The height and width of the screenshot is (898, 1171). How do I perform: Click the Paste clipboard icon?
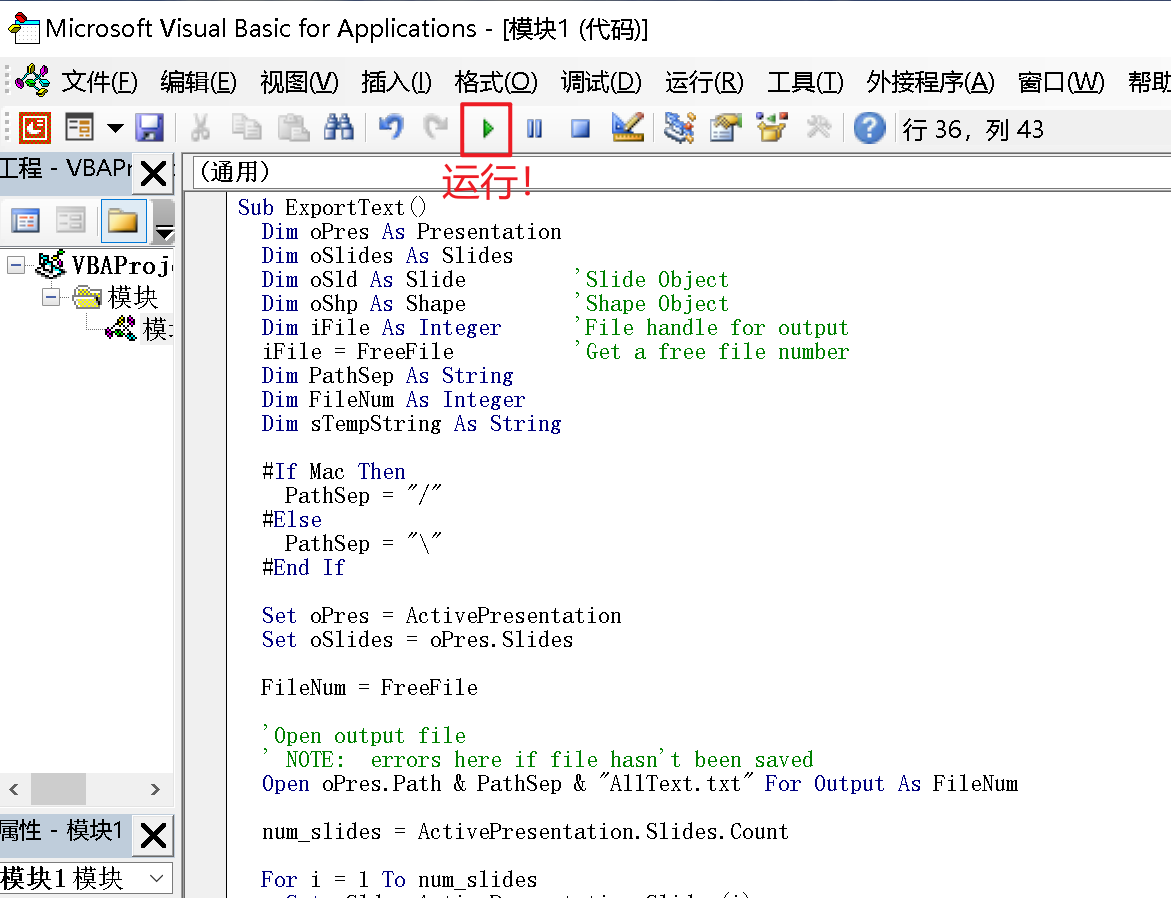293,128
